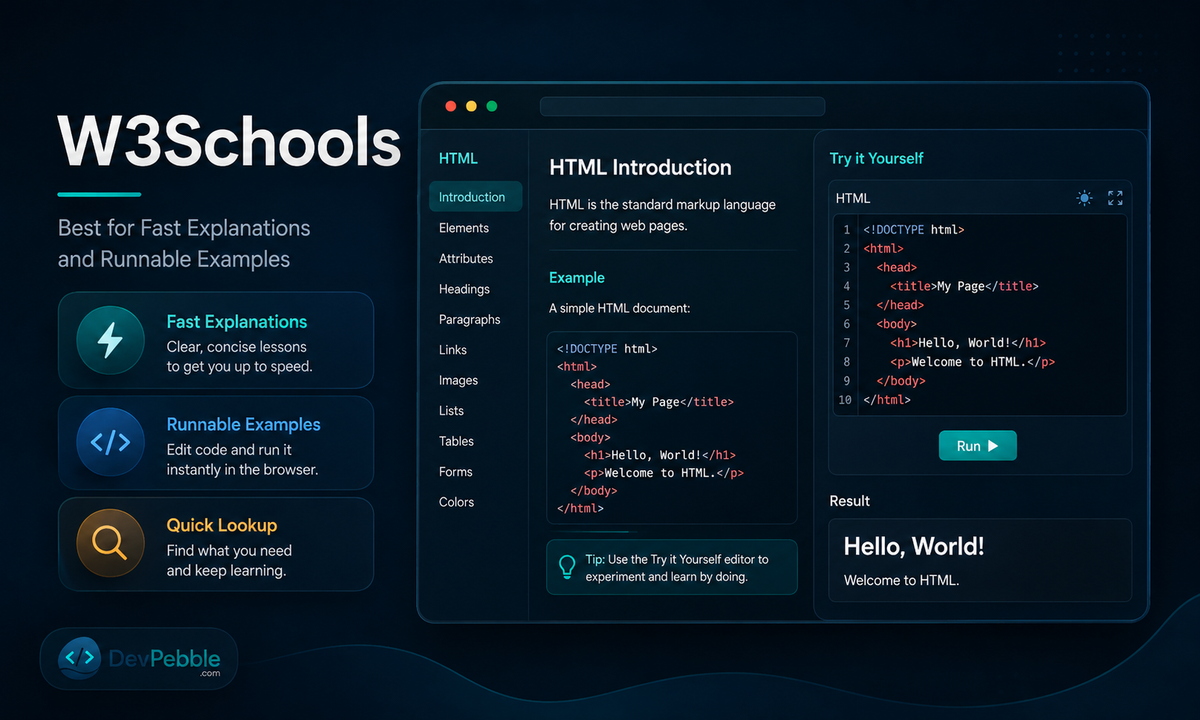
Task: Click line 7 h1 line in the editor
Action: tap(968, 343)
